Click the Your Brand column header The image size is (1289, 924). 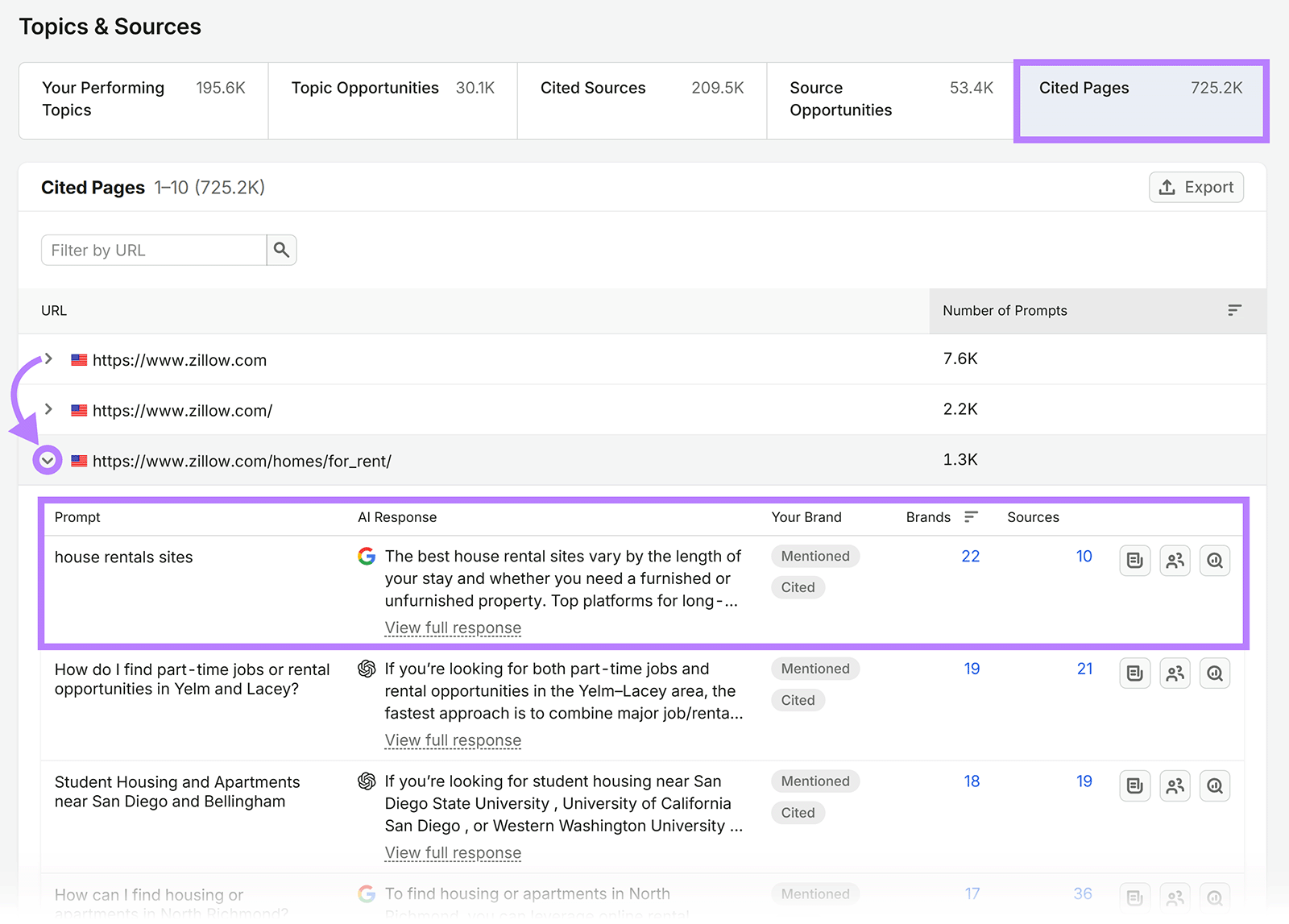(806, 516)
